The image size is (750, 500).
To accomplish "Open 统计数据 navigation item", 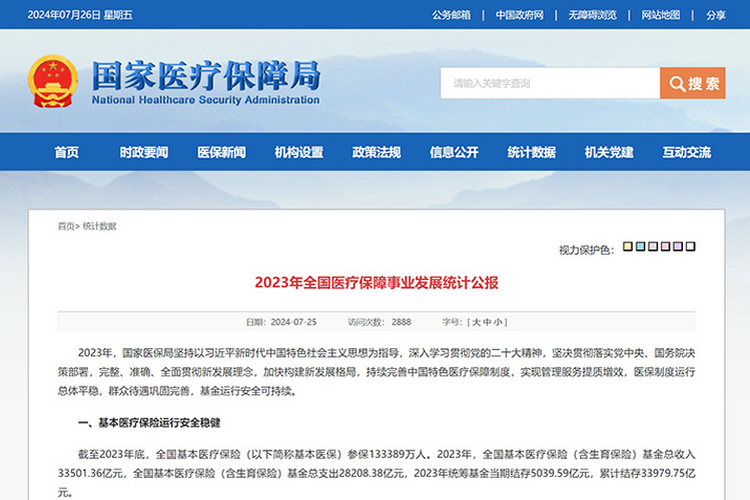I will click(x=531, y=152).
